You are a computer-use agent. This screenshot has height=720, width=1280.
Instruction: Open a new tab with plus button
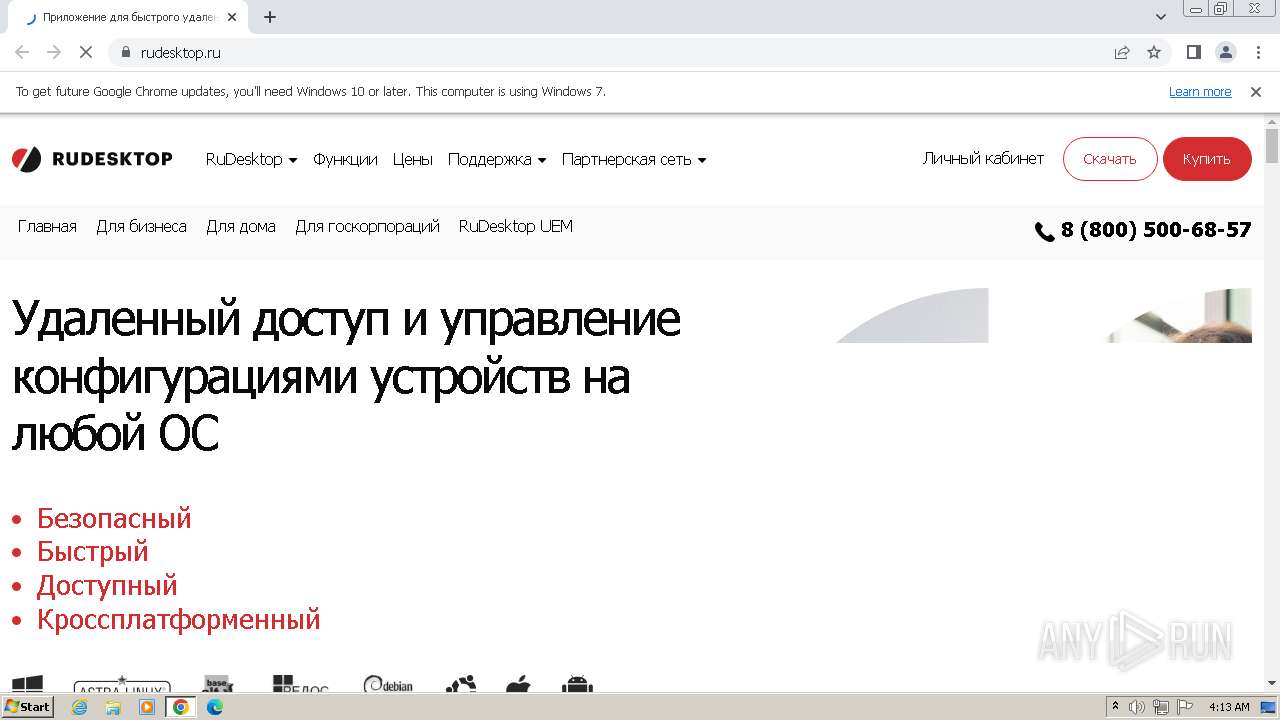pos(269,17)
